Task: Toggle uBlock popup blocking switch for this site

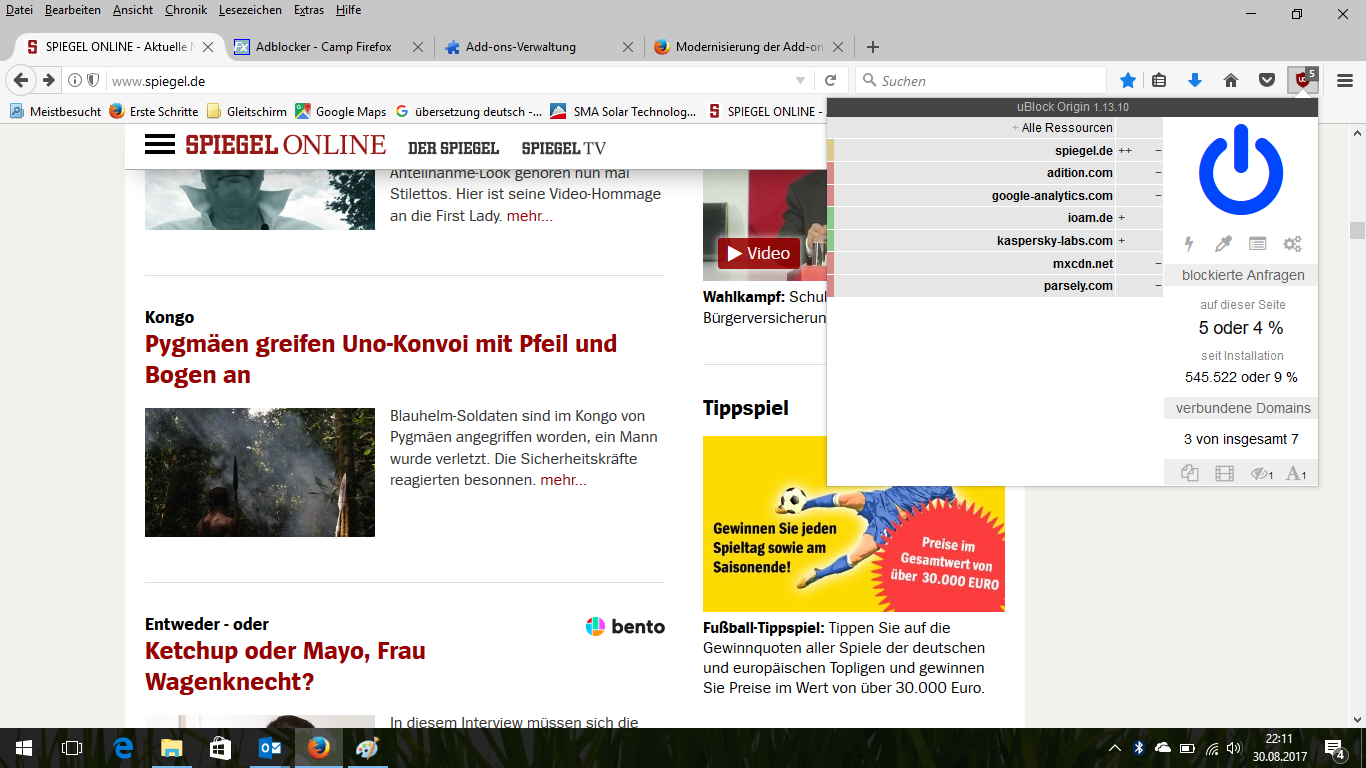Action: point(1189,473)
